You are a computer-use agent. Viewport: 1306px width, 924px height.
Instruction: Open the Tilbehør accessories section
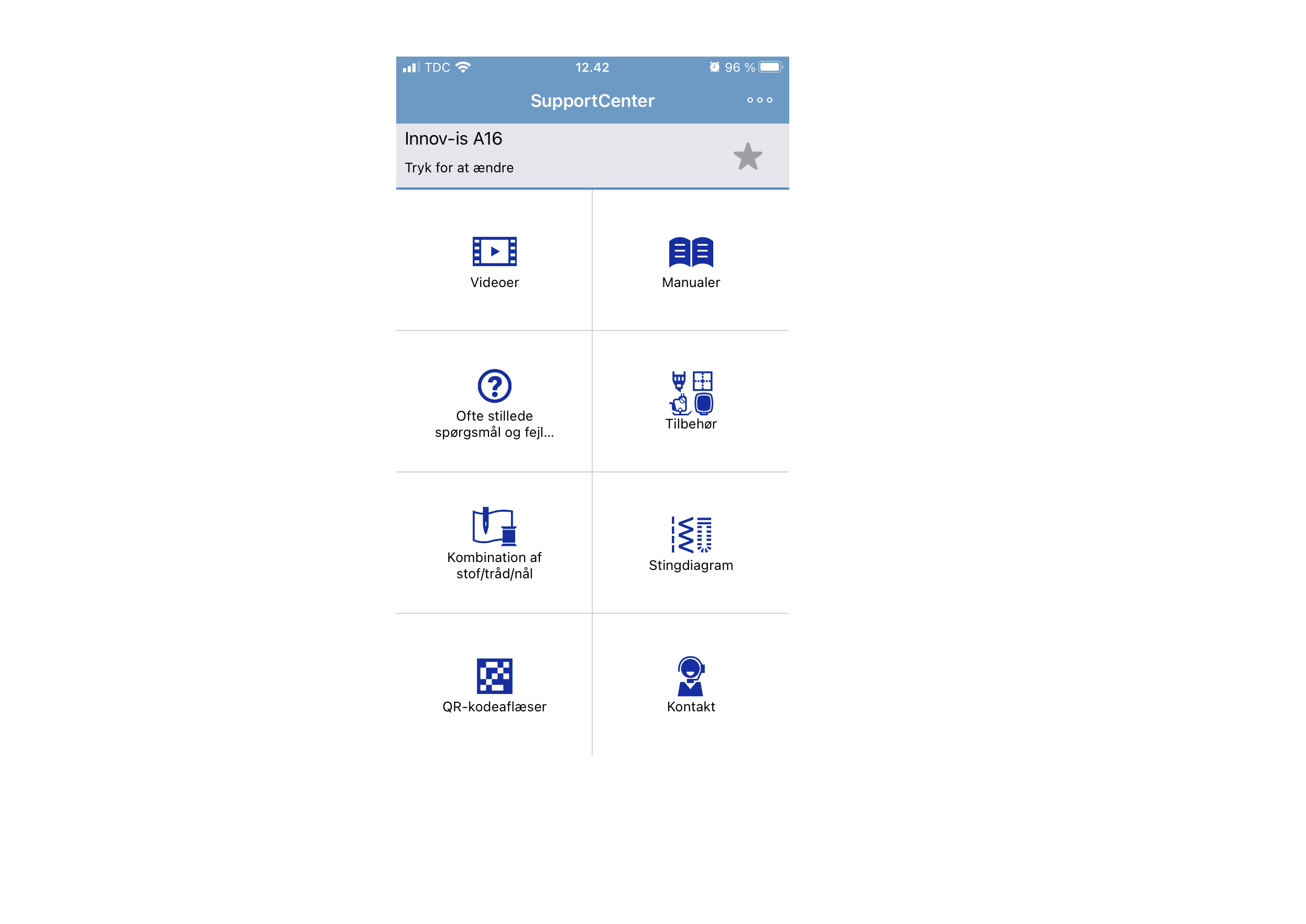point(691,398)
